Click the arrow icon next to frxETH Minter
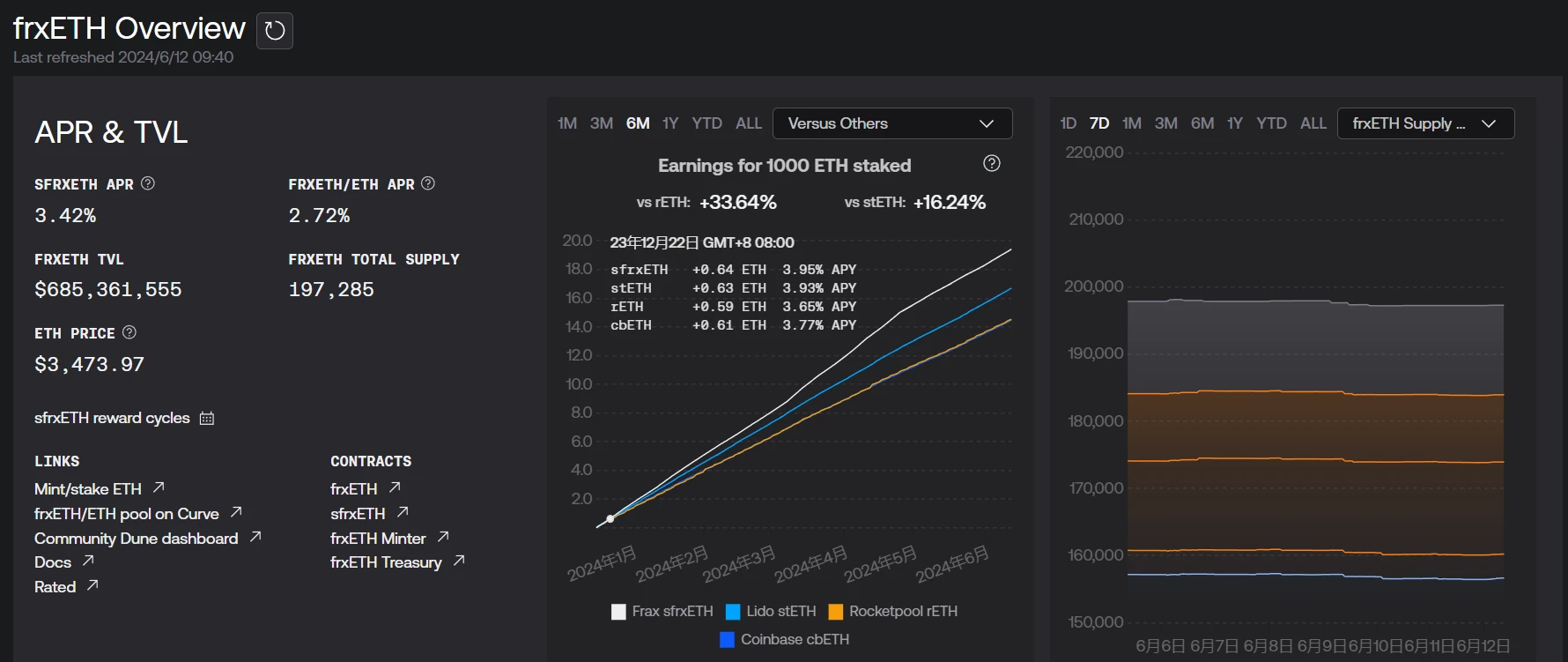 pos(443,537)
